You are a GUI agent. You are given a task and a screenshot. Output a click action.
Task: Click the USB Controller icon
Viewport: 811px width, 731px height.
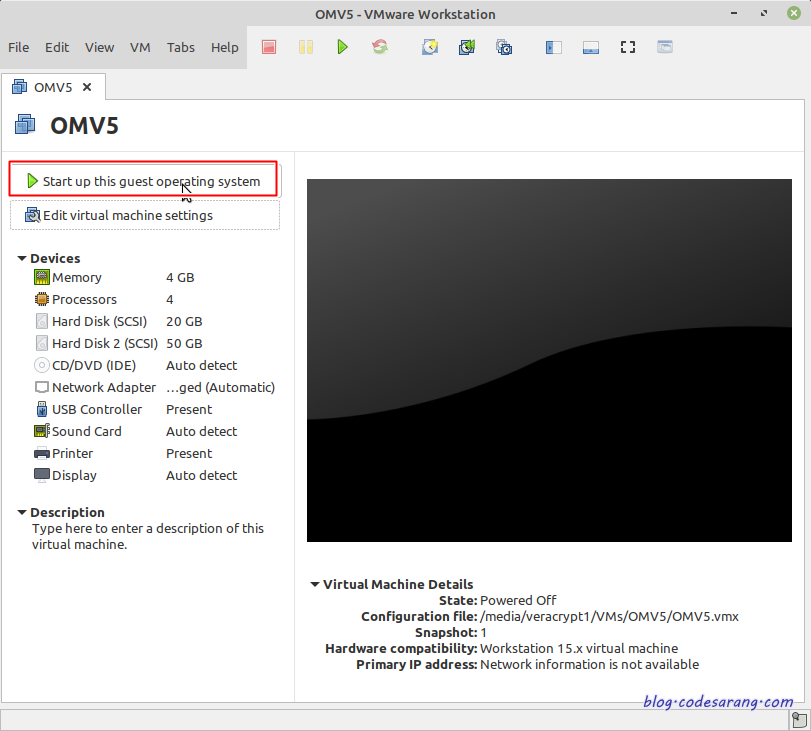(41, 409)
